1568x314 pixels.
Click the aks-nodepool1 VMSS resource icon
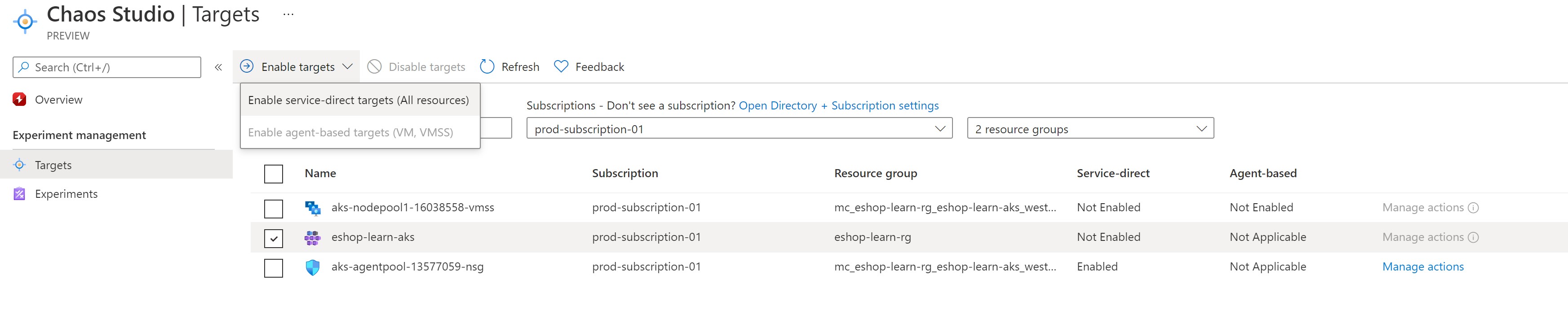[x=312, y=208]
